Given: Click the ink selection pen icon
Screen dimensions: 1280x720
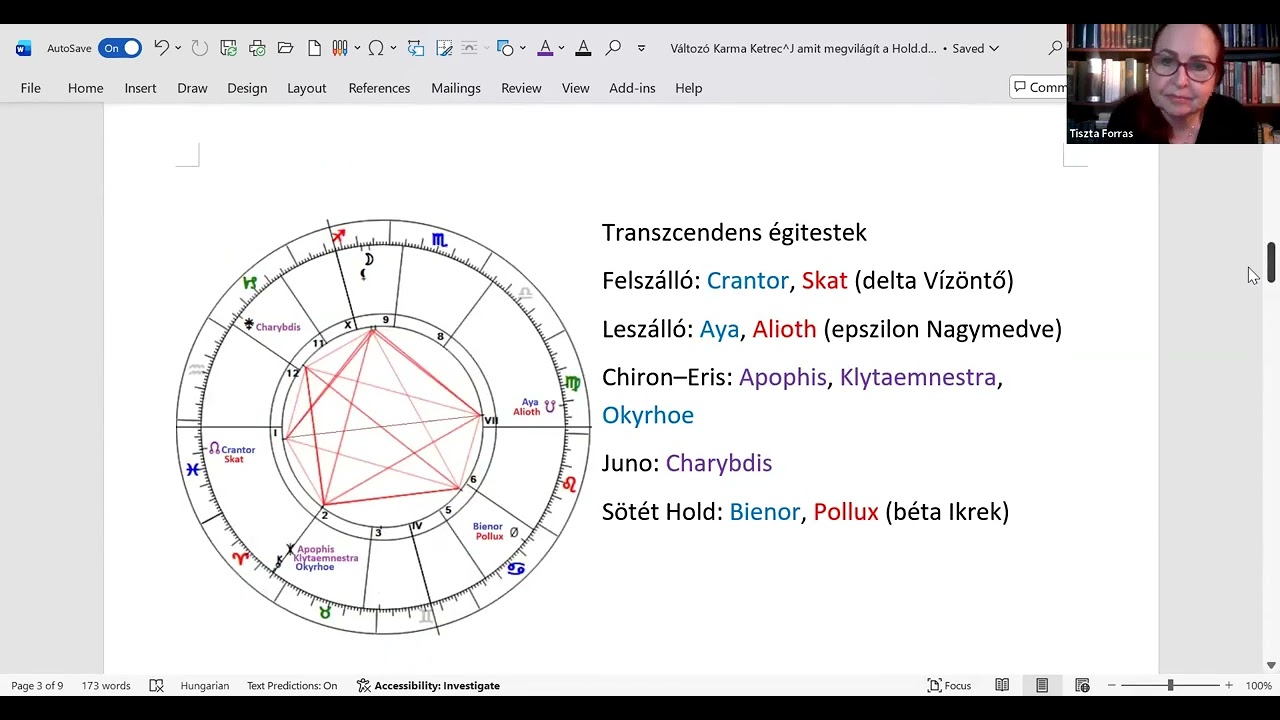Looking at the screenshot, I should (445, 48).
